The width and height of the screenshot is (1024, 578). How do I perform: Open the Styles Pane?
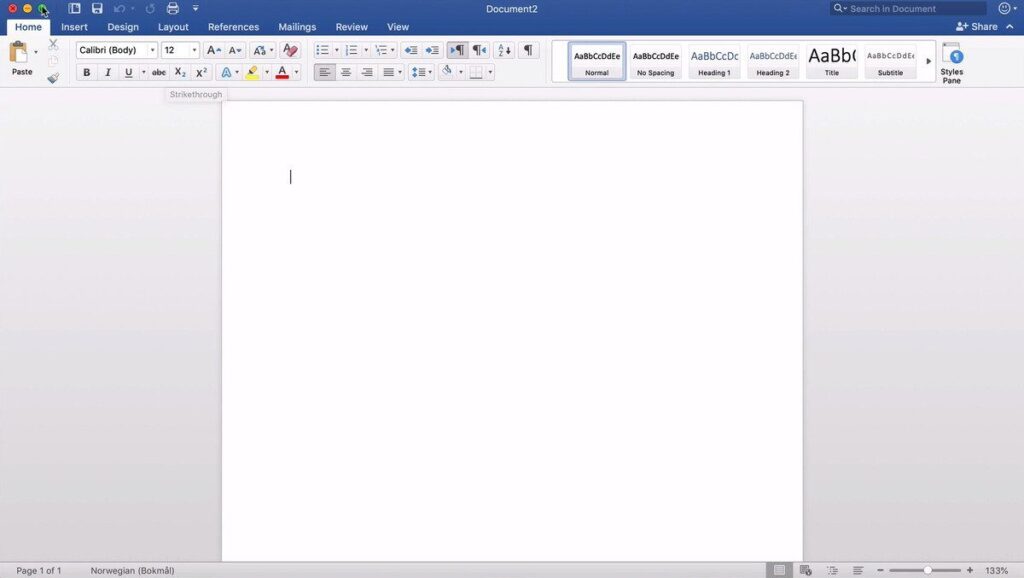coord(951,62)
